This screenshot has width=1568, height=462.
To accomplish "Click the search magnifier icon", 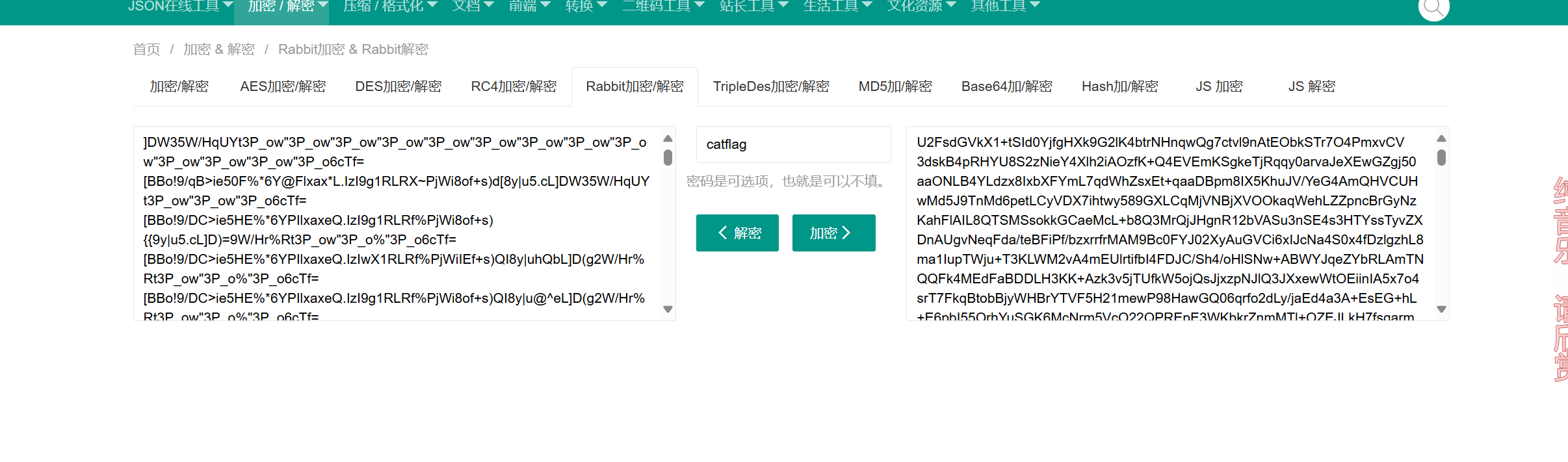I will tap(1433, 8).
